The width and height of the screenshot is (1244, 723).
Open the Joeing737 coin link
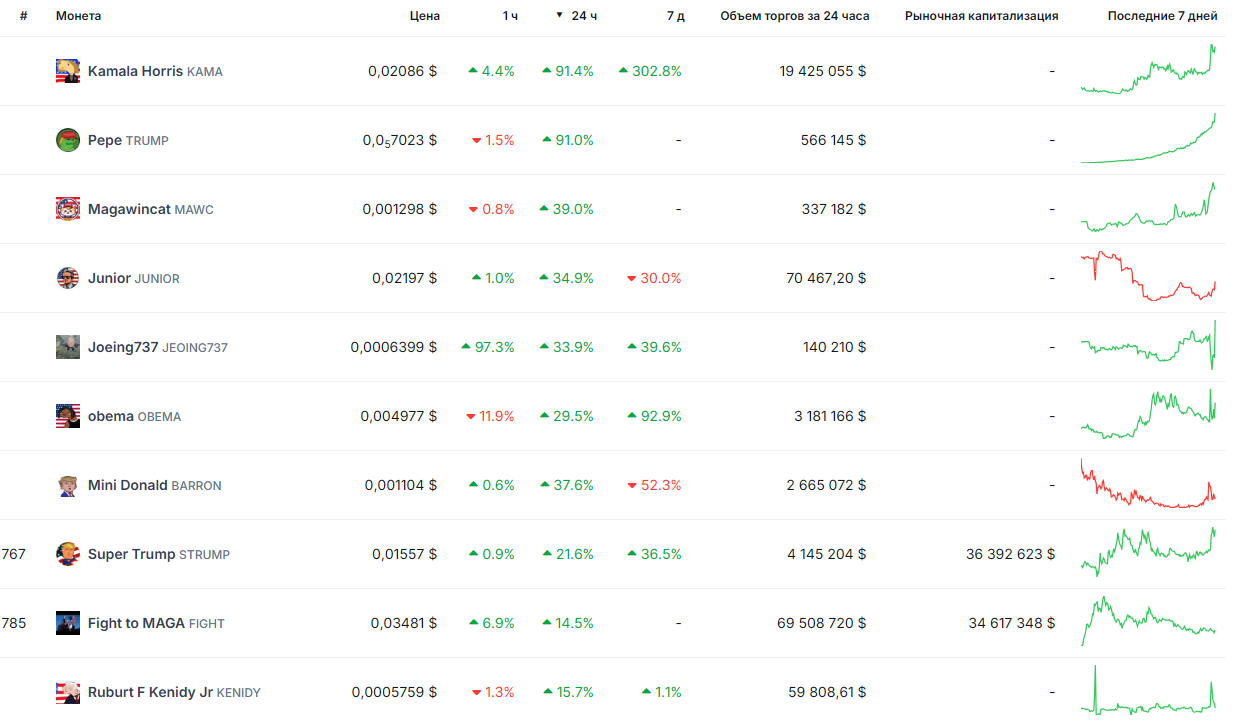pos(158,347)
